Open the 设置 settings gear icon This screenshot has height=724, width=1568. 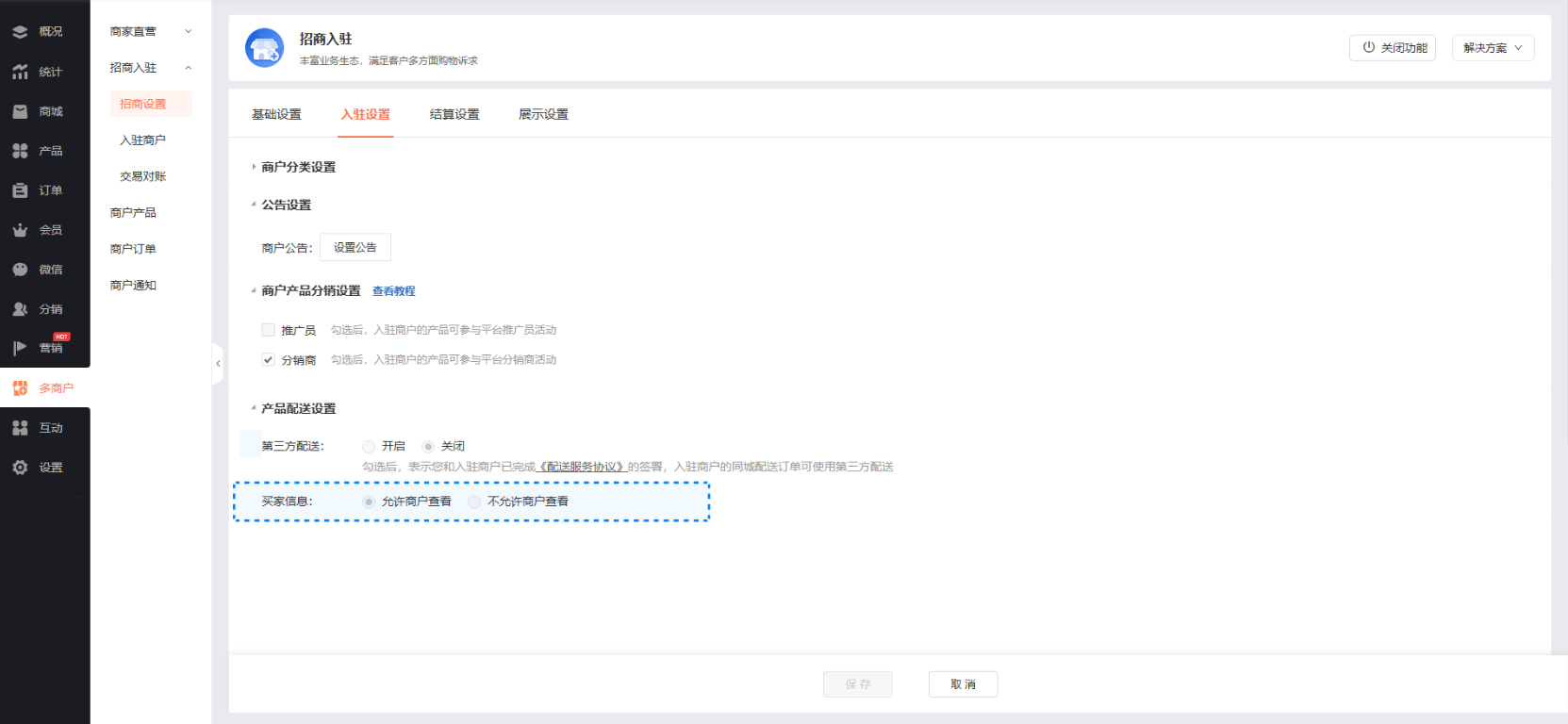[20, 468]
